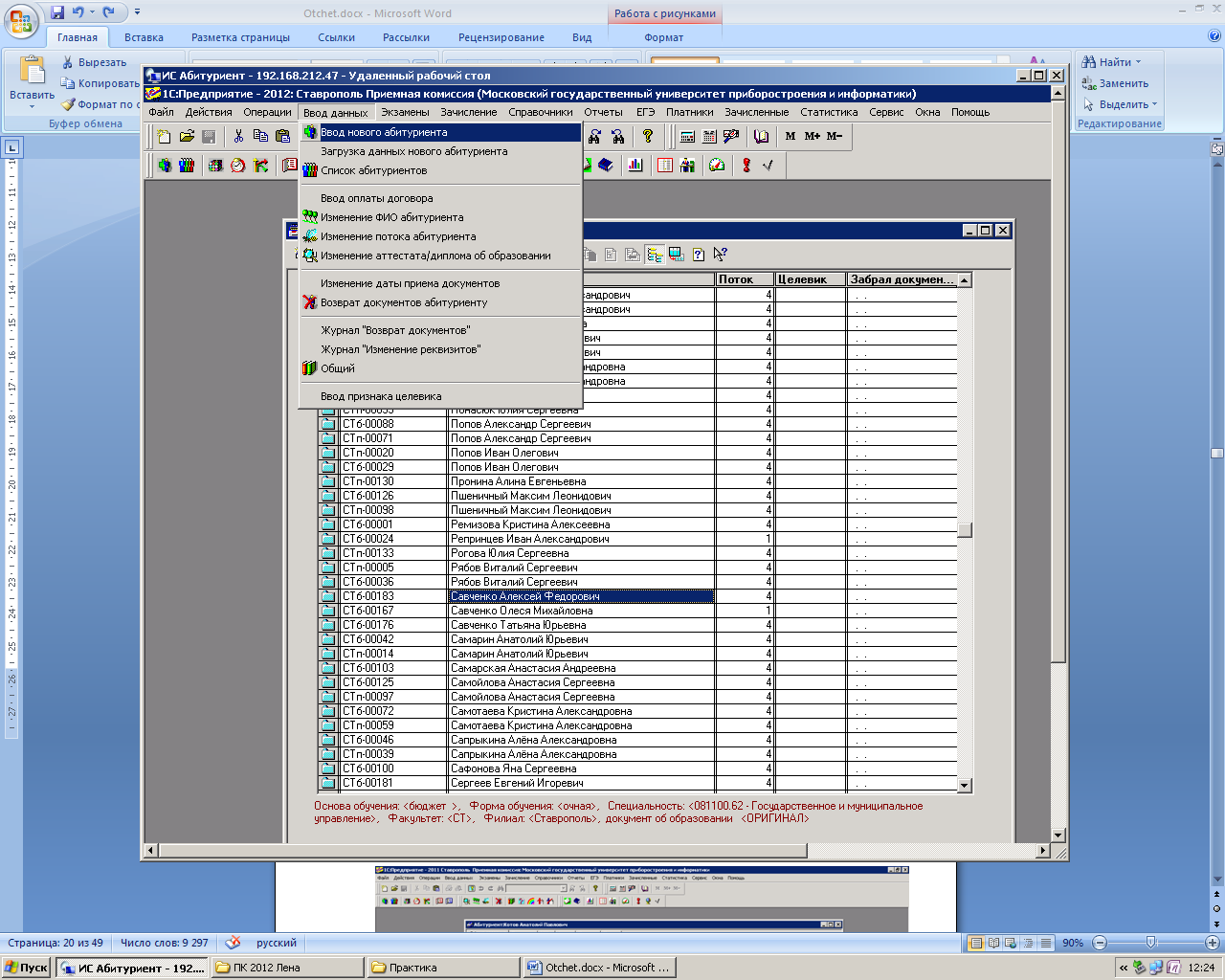The height and width of the screenshot is (980, 1225).
Task: Click Word zoom slider minus button
Action: (1100, 943)
